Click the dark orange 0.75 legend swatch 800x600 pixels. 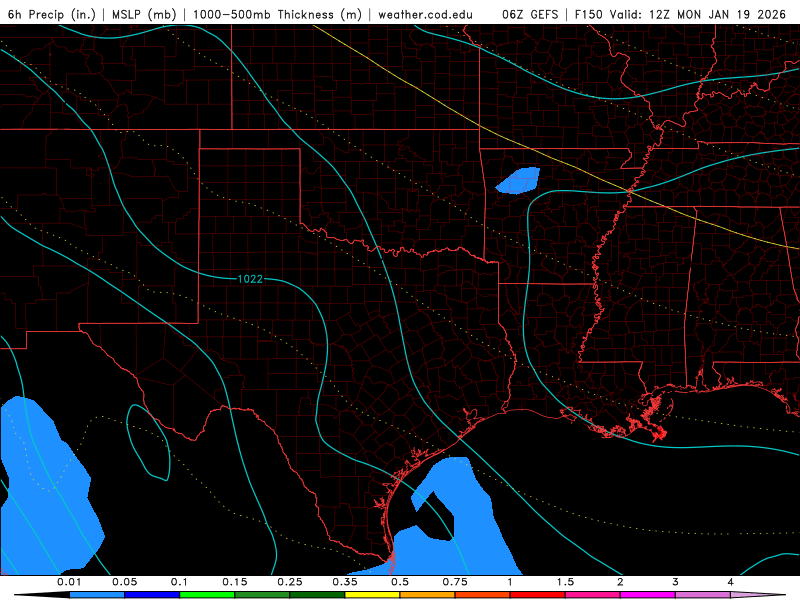483,595
